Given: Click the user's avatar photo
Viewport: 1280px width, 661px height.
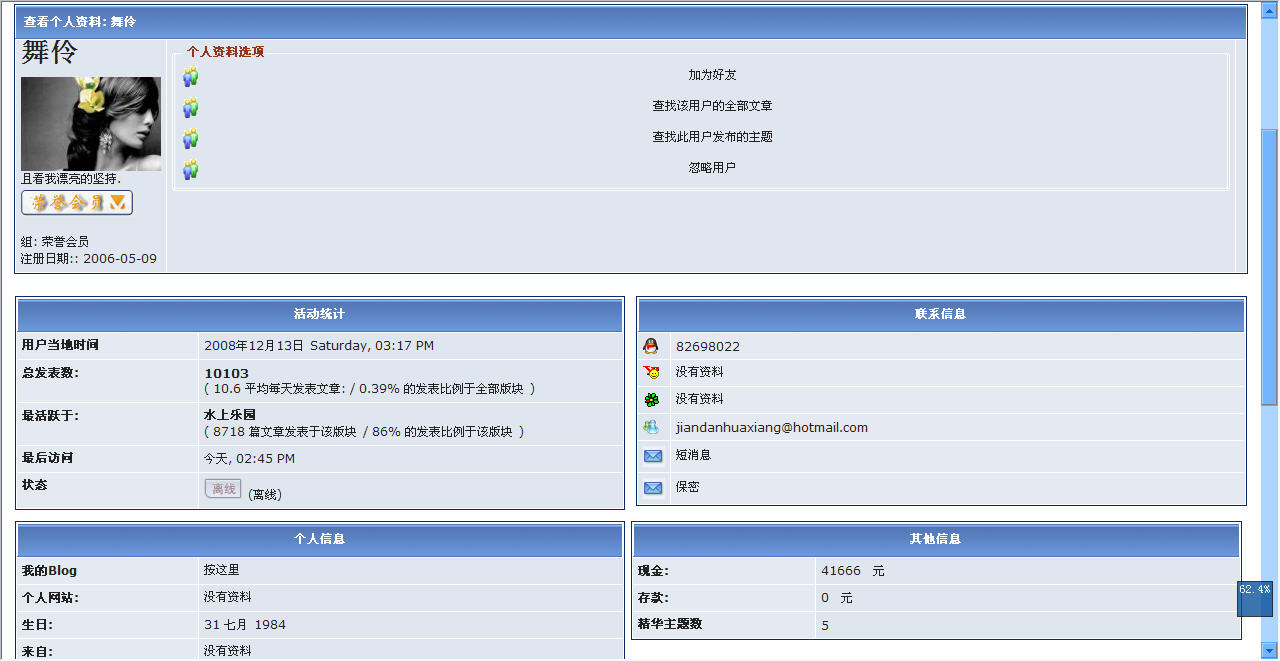Looking at the screenshot, I should (91, 124).
